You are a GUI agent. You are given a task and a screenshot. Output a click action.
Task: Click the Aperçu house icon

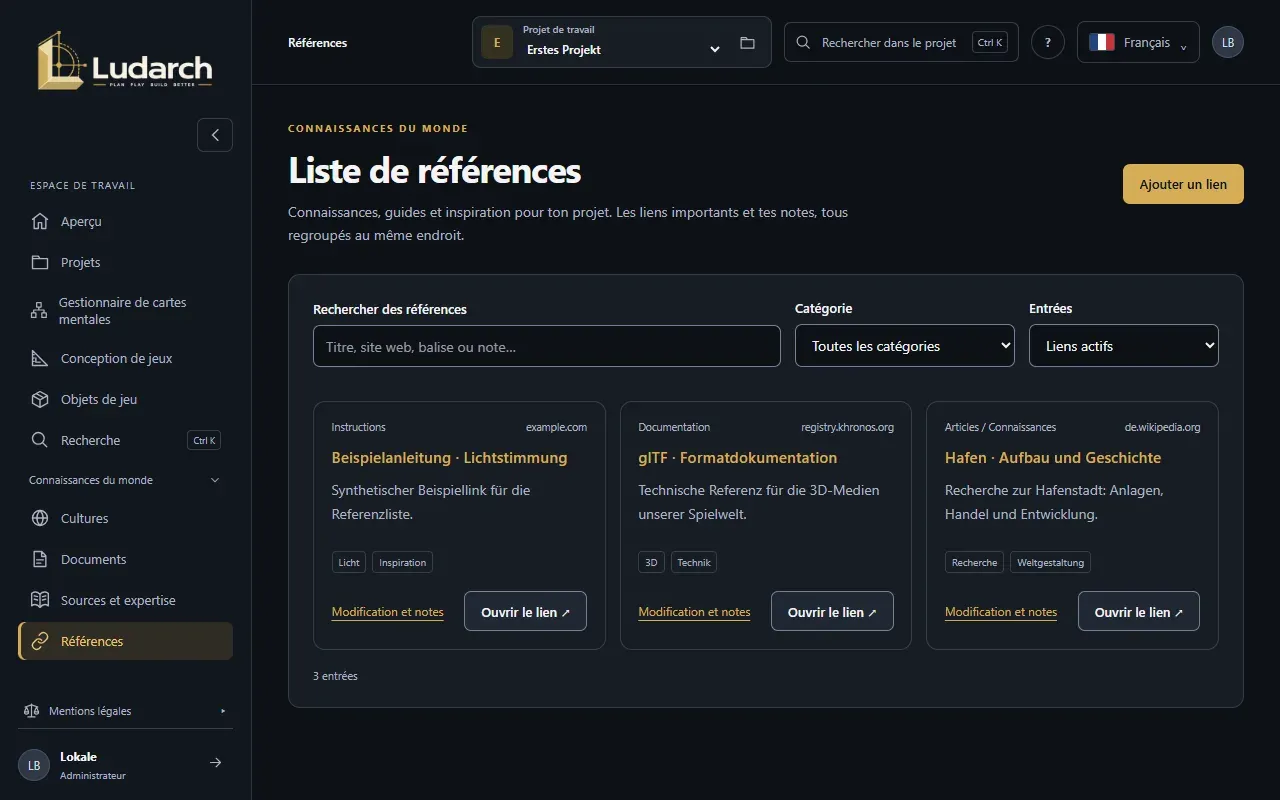pyautogui.click(x=40, y=221)
